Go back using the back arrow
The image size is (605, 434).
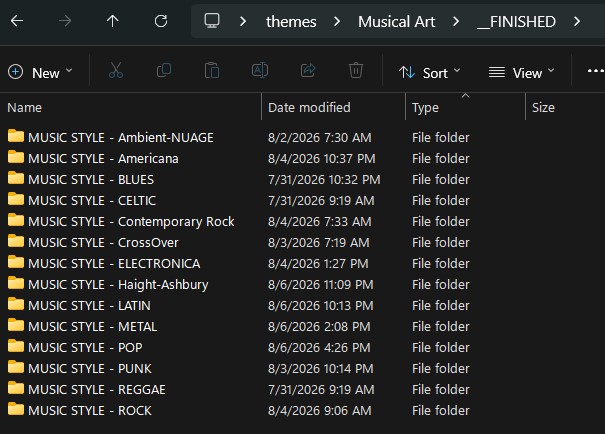point(17,21)
